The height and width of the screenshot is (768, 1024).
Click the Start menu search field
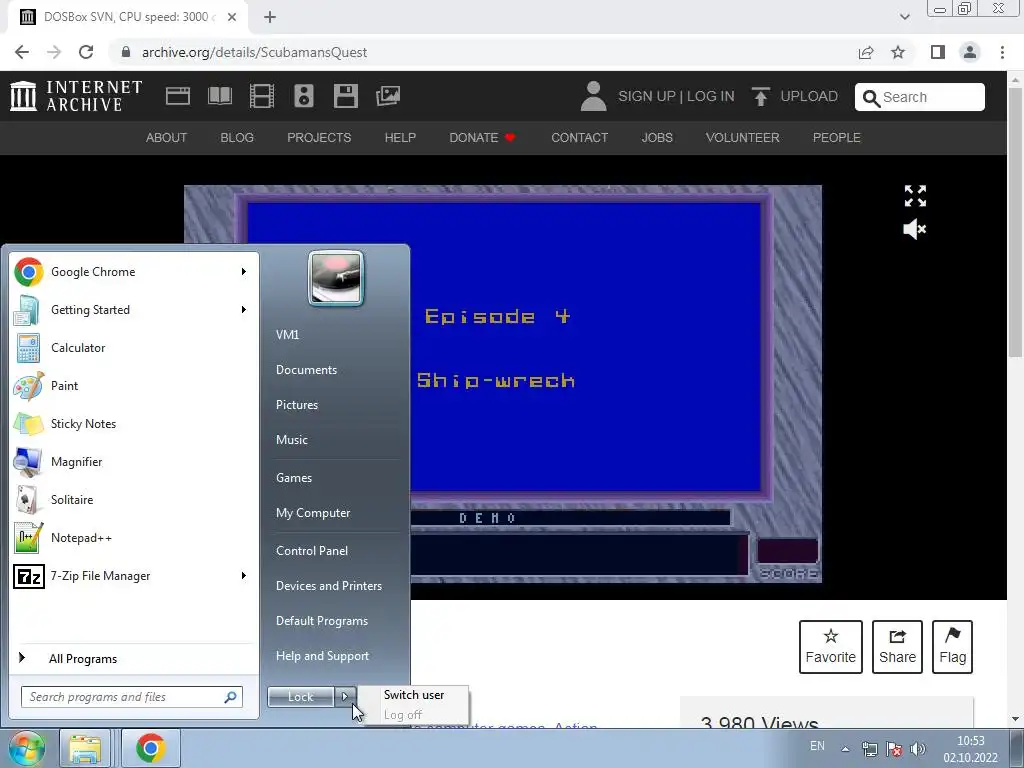click(131, 697)
